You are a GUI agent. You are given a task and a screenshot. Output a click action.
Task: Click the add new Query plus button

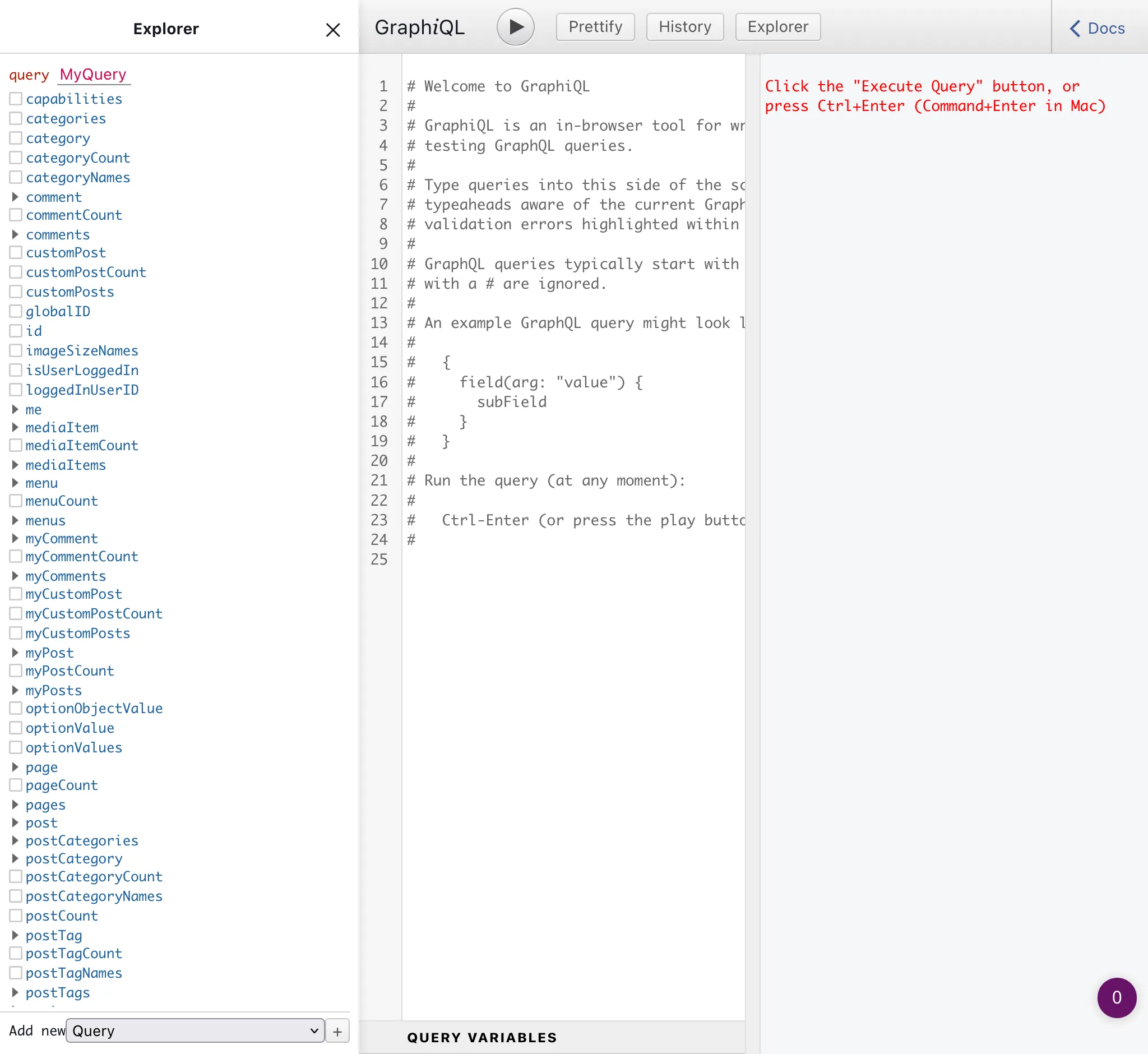338,1032
